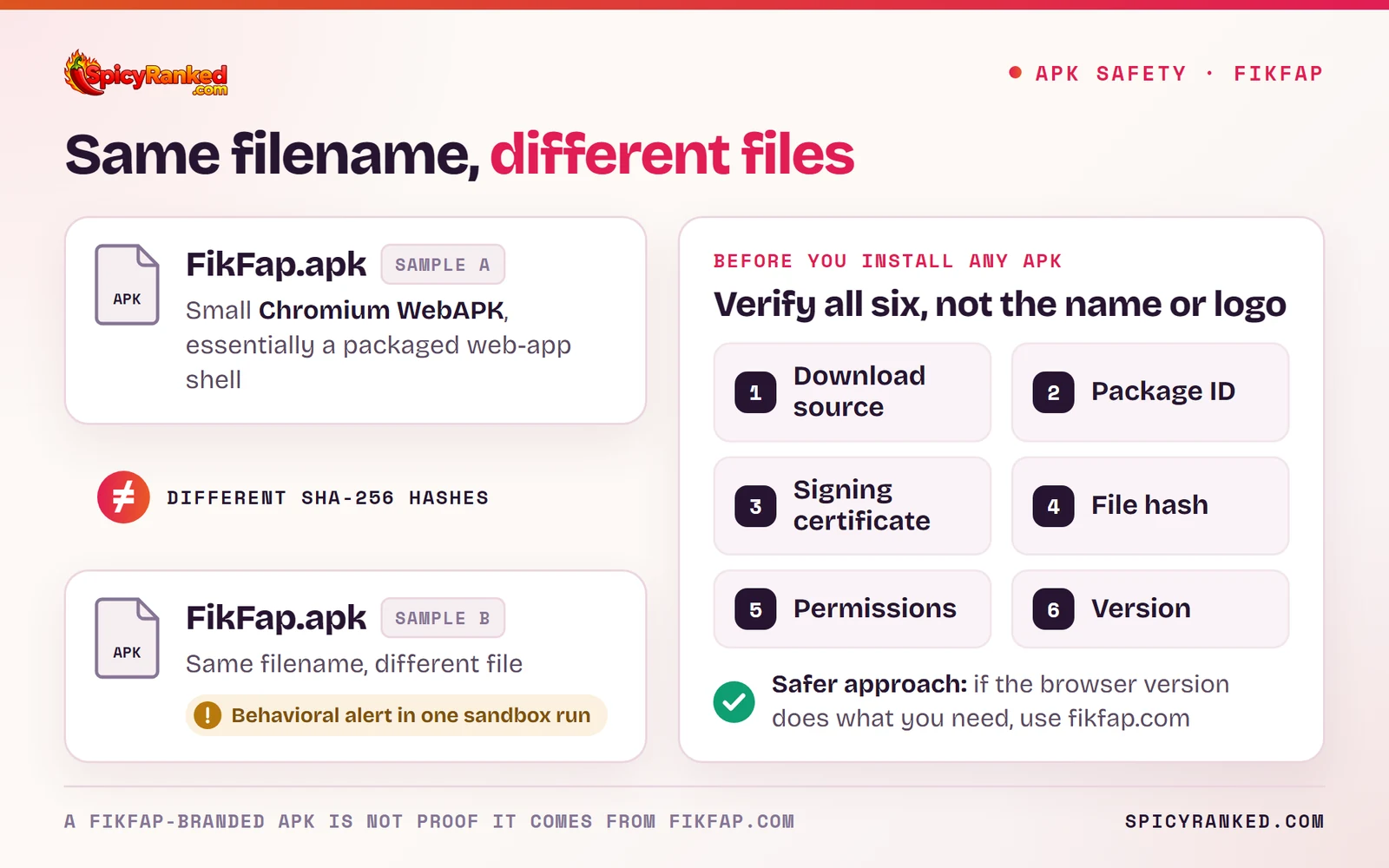Click the number 3 badge for Signing certificate

pyautogui.click(x=755, y=506)
